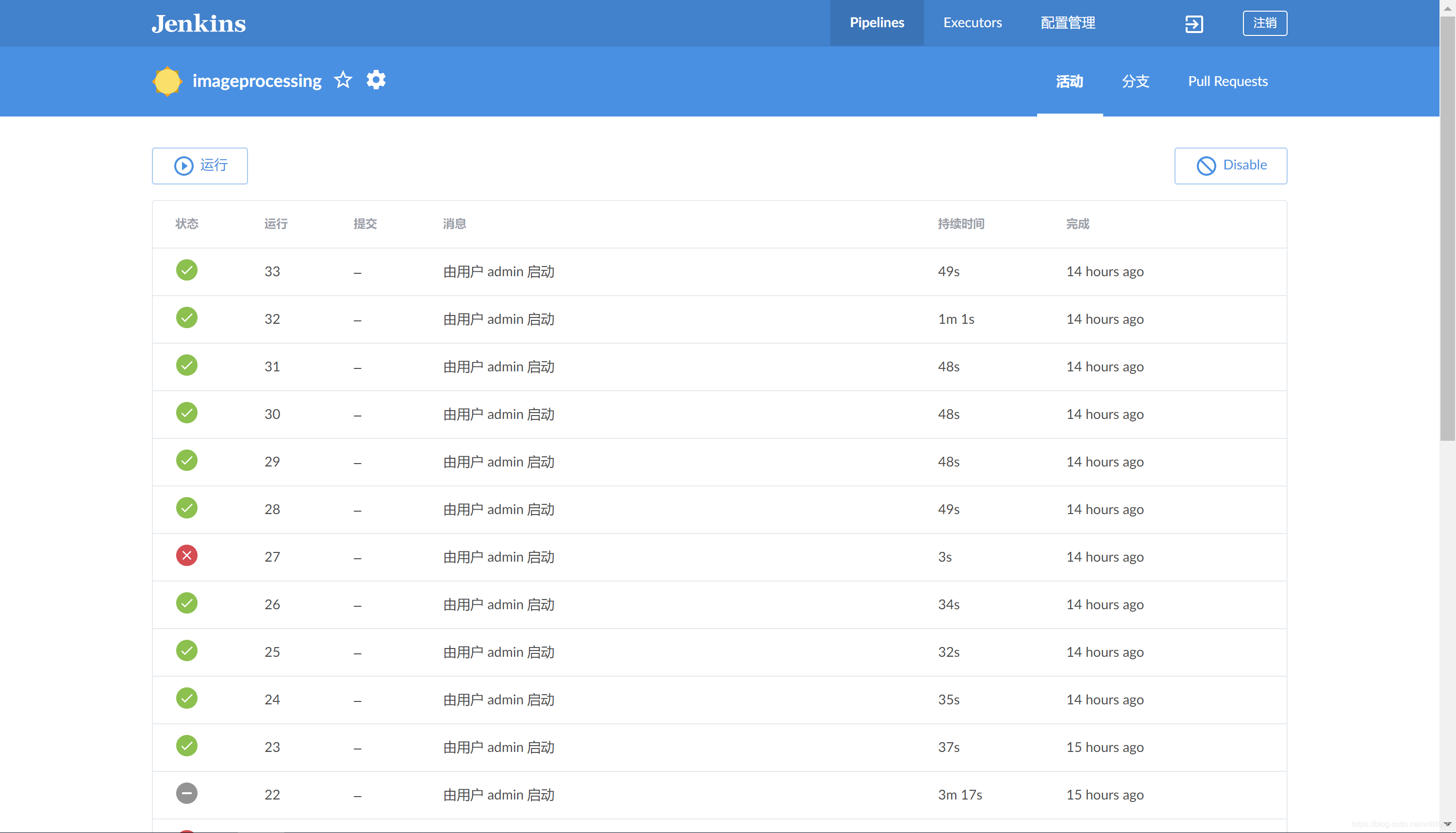Click the Disable button
The height and width of the screenshot is (833, 1456).
click(x=1231, y=166)
